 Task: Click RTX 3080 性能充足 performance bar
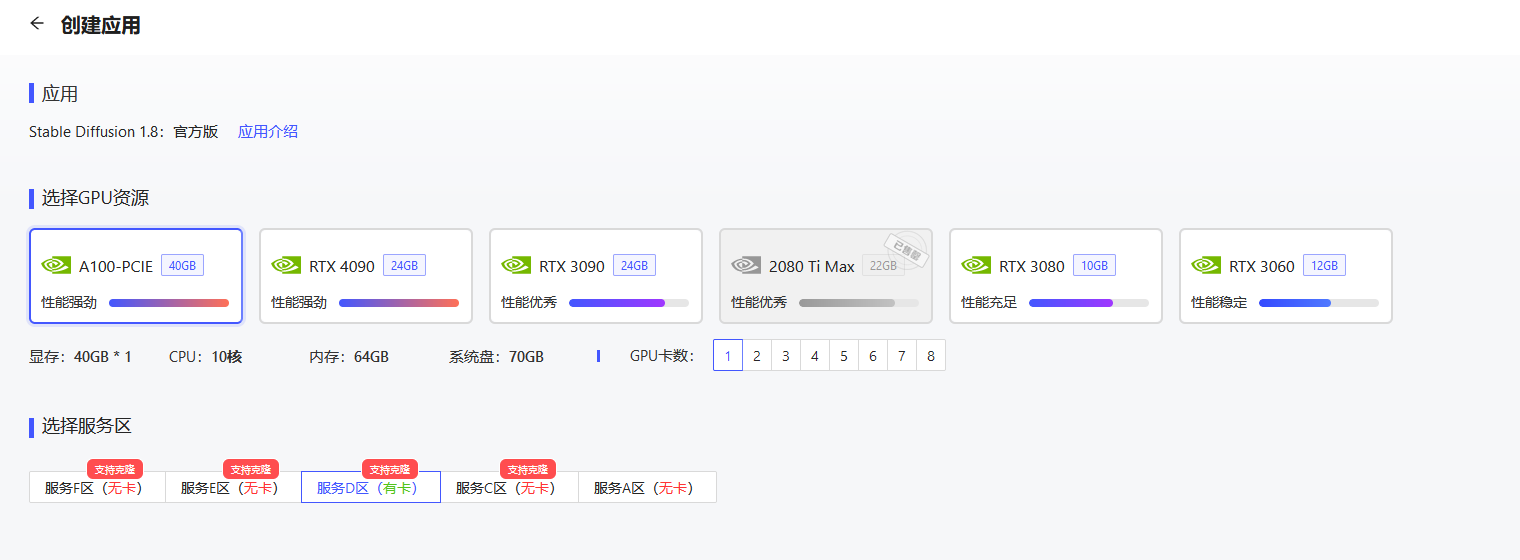point(1089,303)
